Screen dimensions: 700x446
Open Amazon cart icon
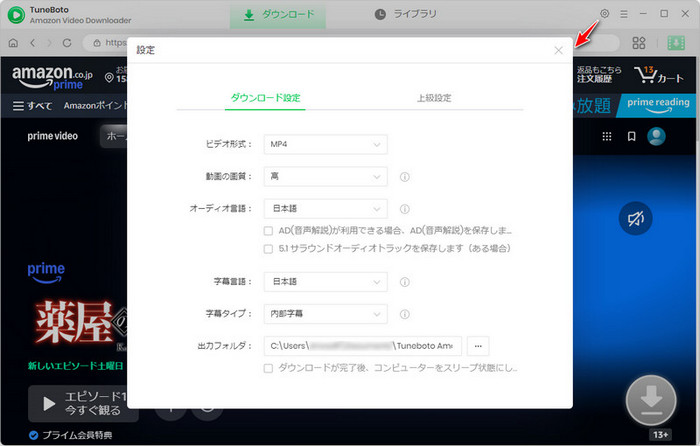[x=658, y=75]
